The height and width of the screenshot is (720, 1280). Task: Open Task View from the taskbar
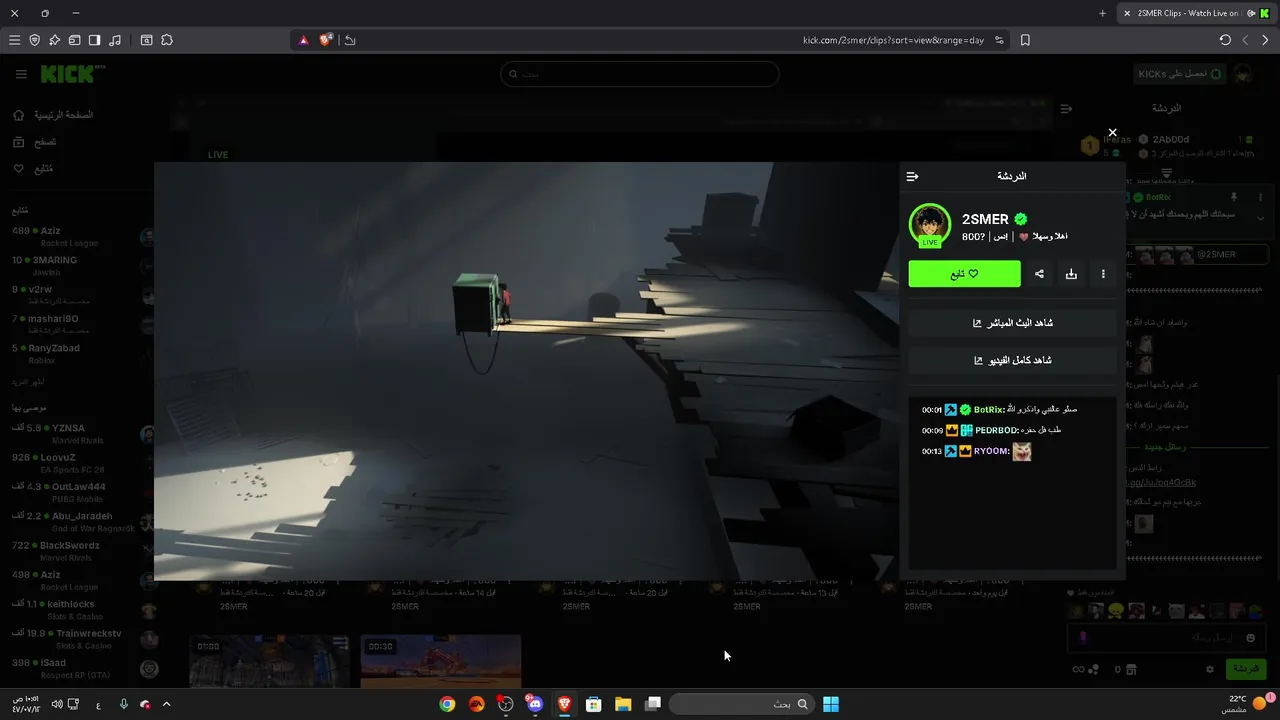click(x=653, y=704)
